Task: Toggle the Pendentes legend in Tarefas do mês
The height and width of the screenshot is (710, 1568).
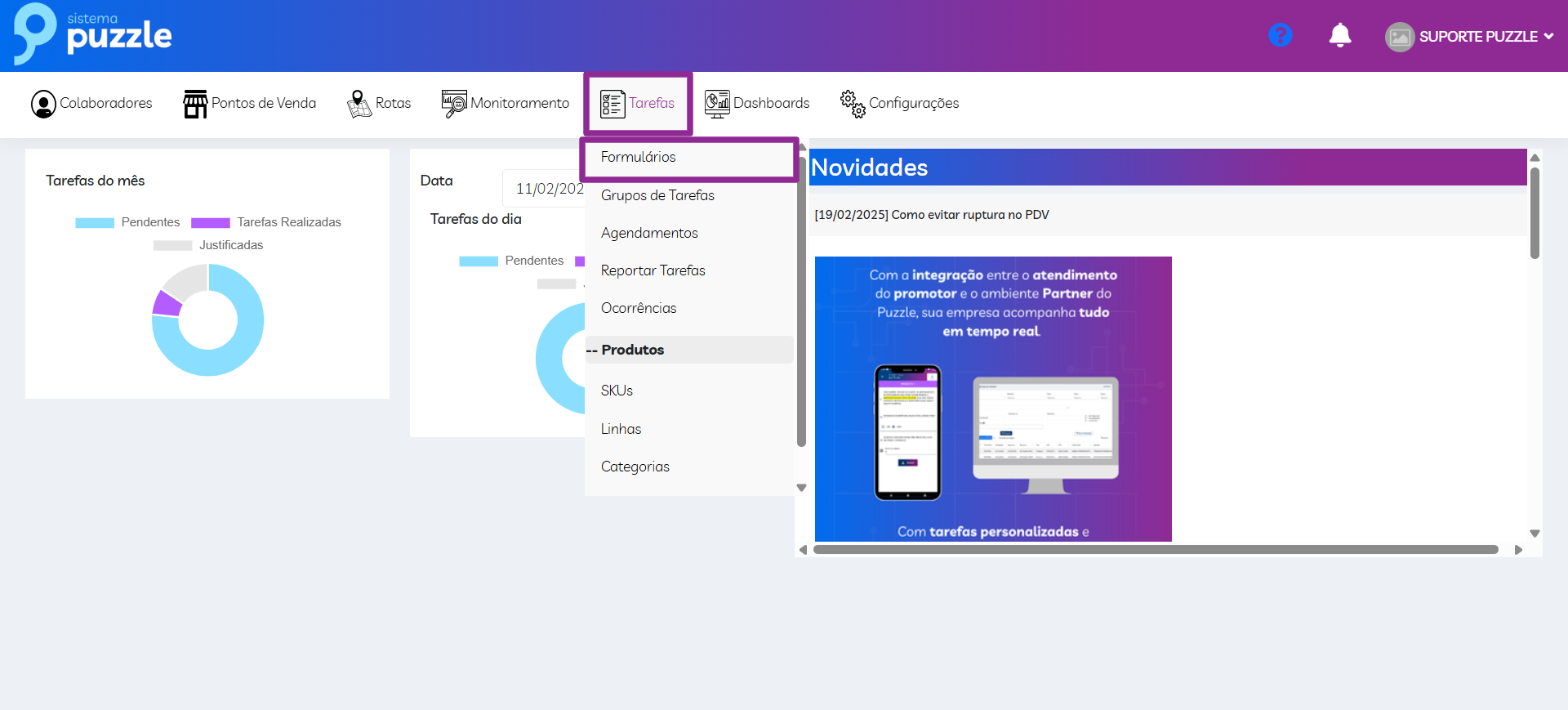Action: click(x=127, y=222)
